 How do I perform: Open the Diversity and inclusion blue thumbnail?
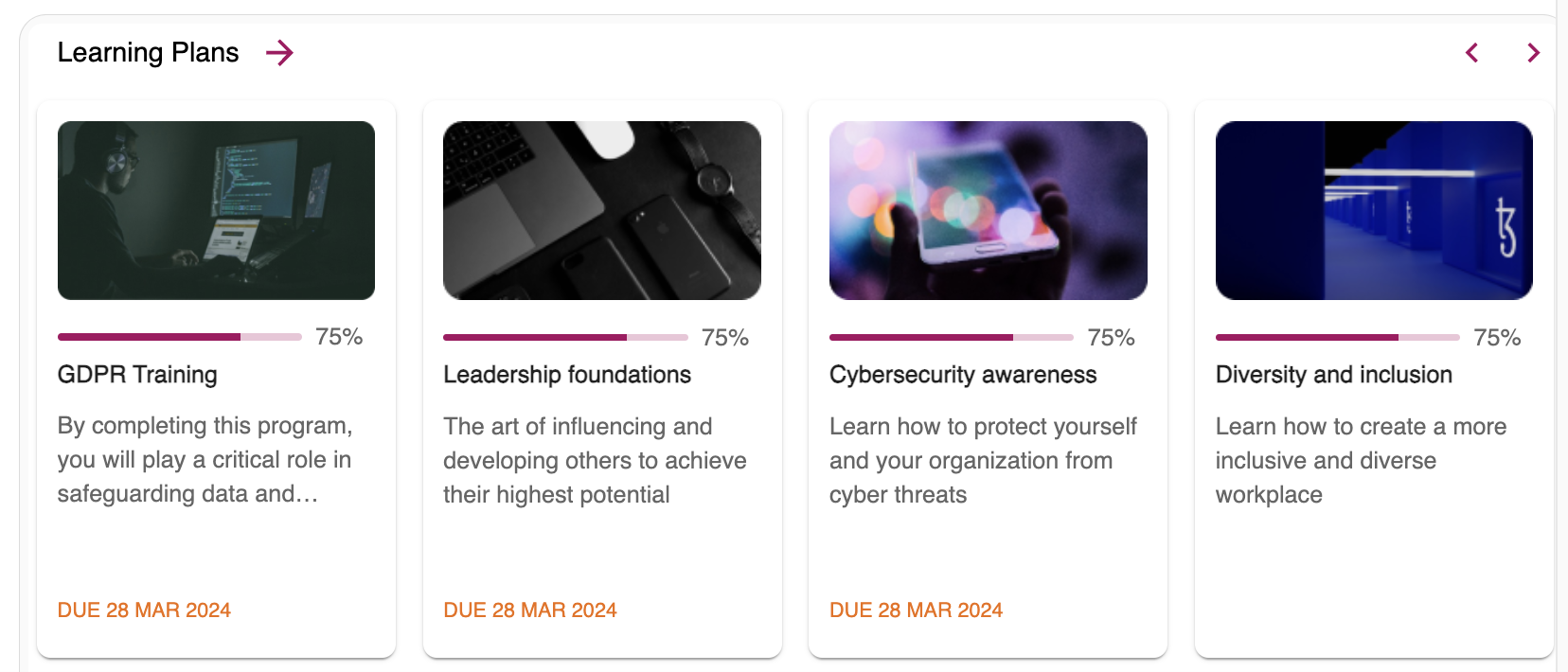click(1374, 210)
